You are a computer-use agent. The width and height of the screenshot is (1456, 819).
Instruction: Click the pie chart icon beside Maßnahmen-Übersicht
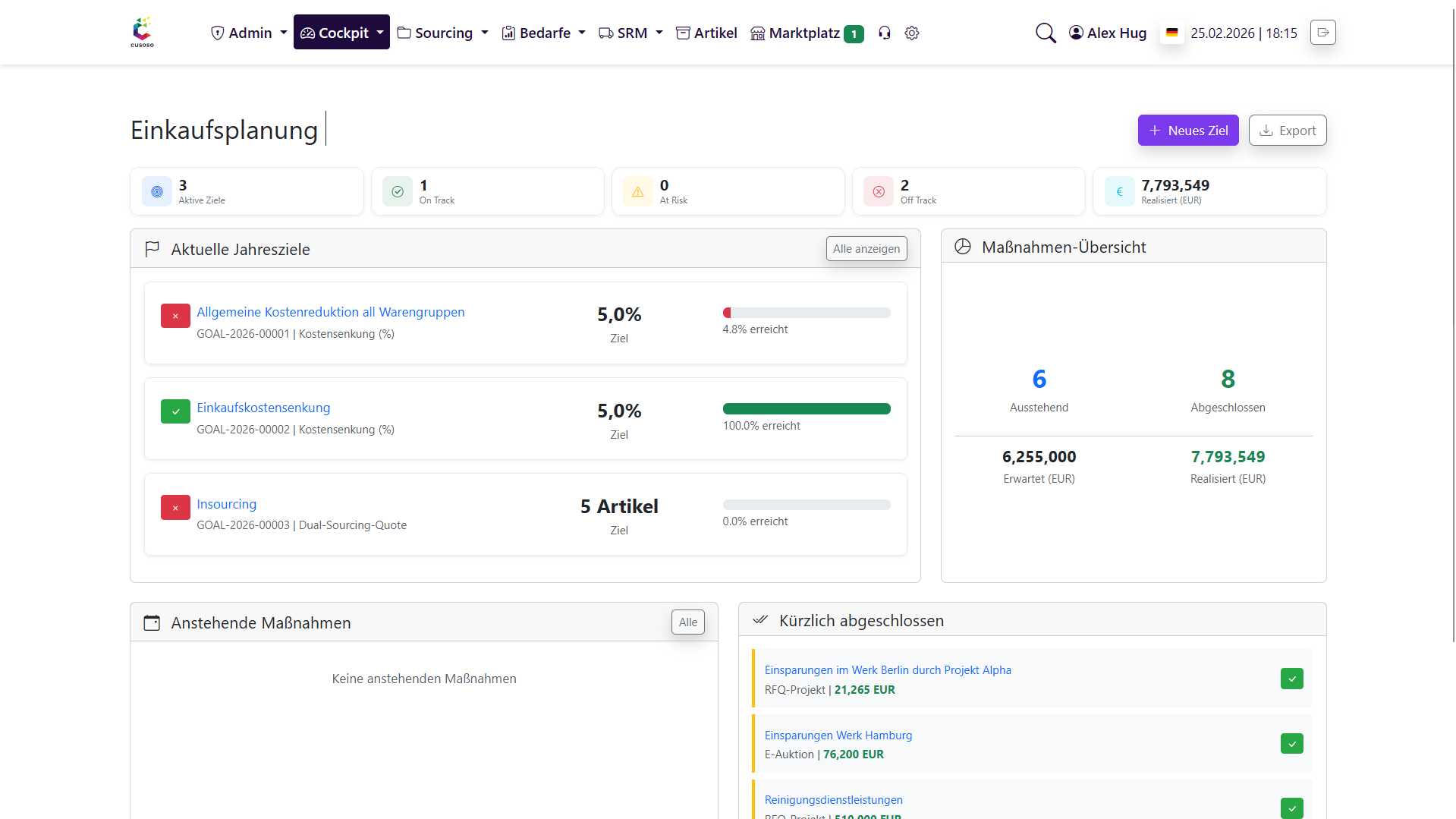963,247
